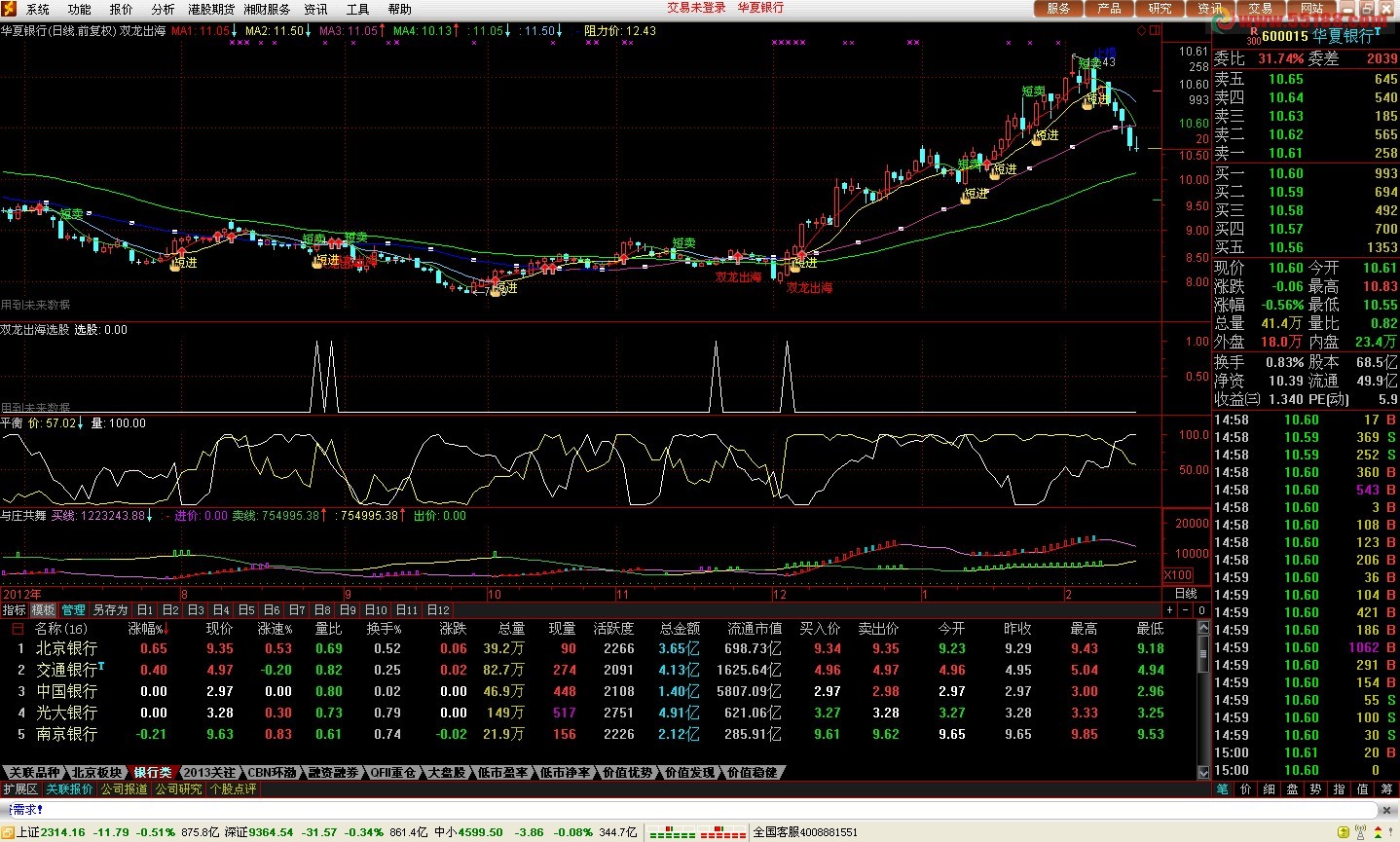Click the minus button on the chart toolbar
1400x842 pixels.
click(1186, 610)
